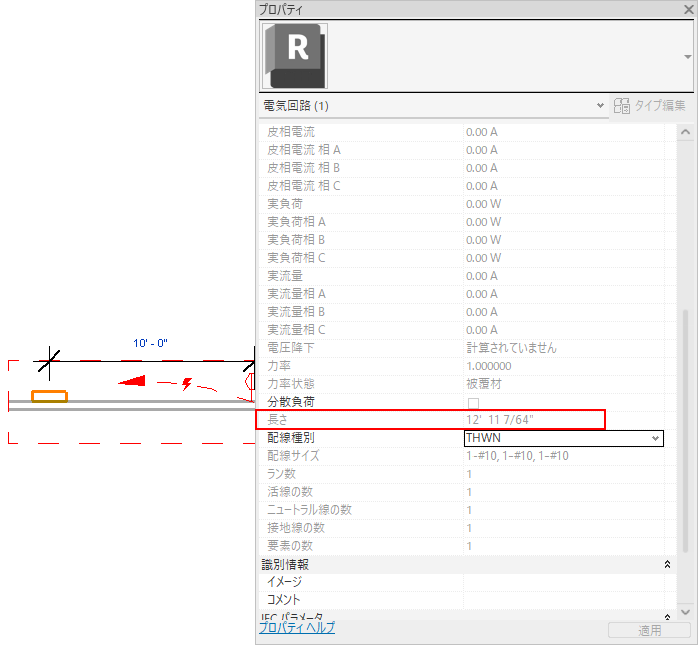Click the 実負荷 value 0.00 W
This screenshot has height=645, width=698.
coord(483,204)
